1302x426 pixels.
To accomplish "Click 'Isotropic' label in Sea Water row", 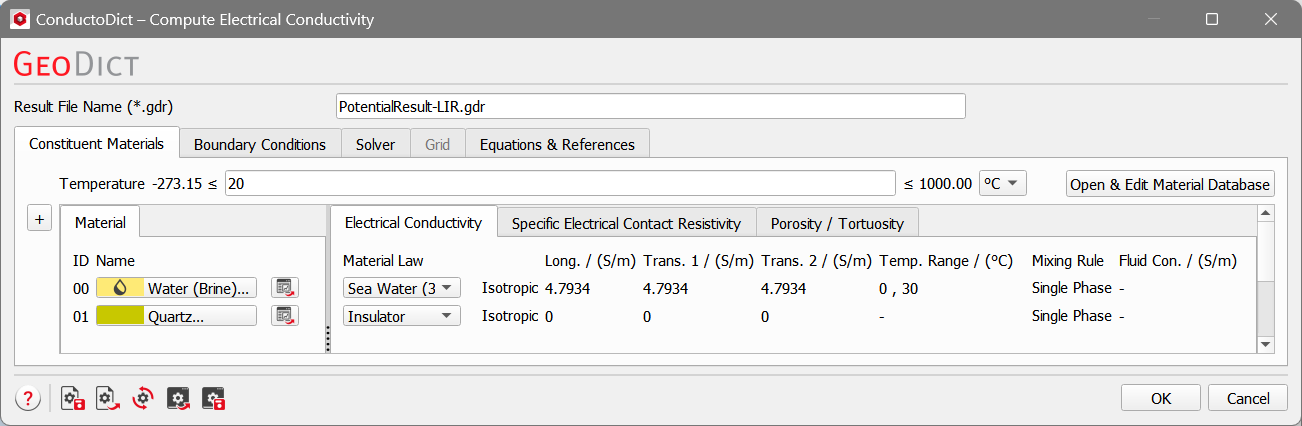I will pyautogui.click(x=510, y=288).
